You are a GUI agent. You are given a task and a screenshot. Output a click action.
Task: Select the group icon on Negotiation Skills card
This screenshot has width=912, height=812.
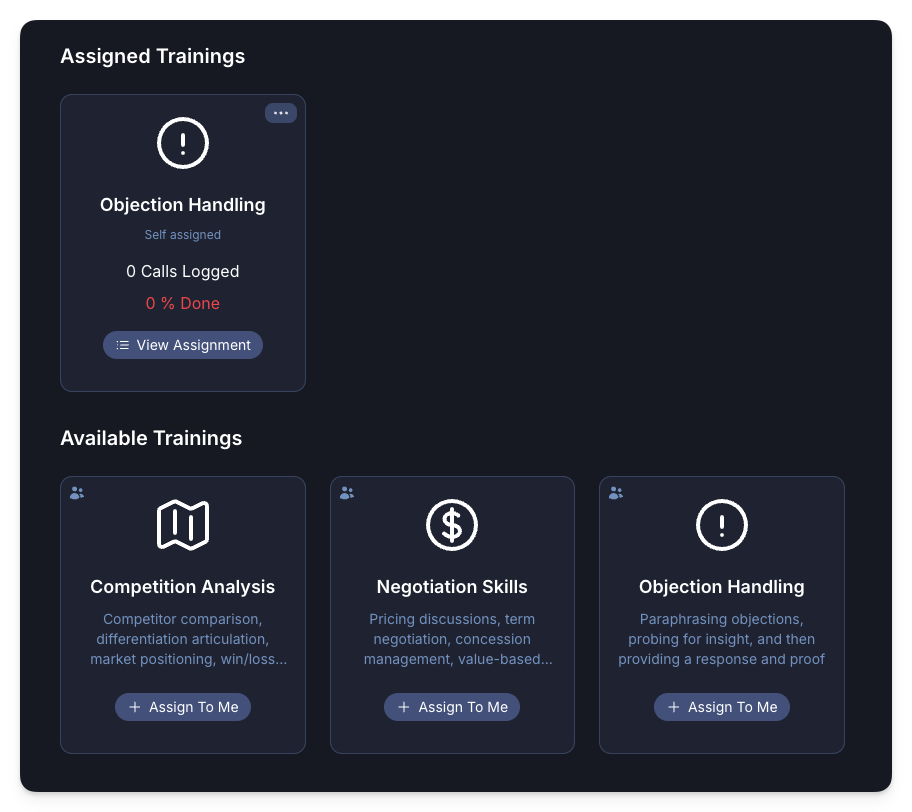(346, 492)
